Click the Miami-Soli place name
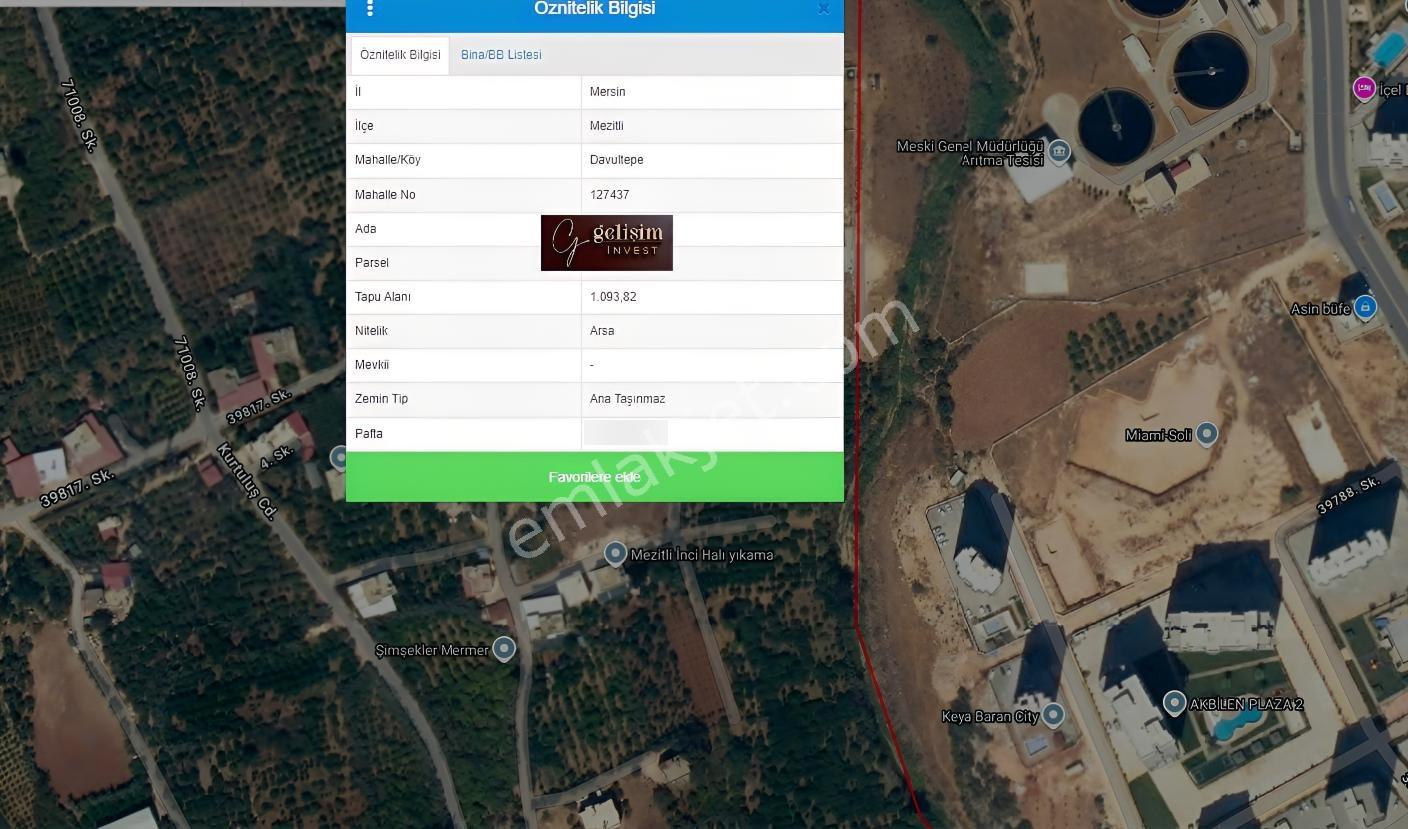The width and height of the screenshot is (1408, 829). tap(1158, 435)
